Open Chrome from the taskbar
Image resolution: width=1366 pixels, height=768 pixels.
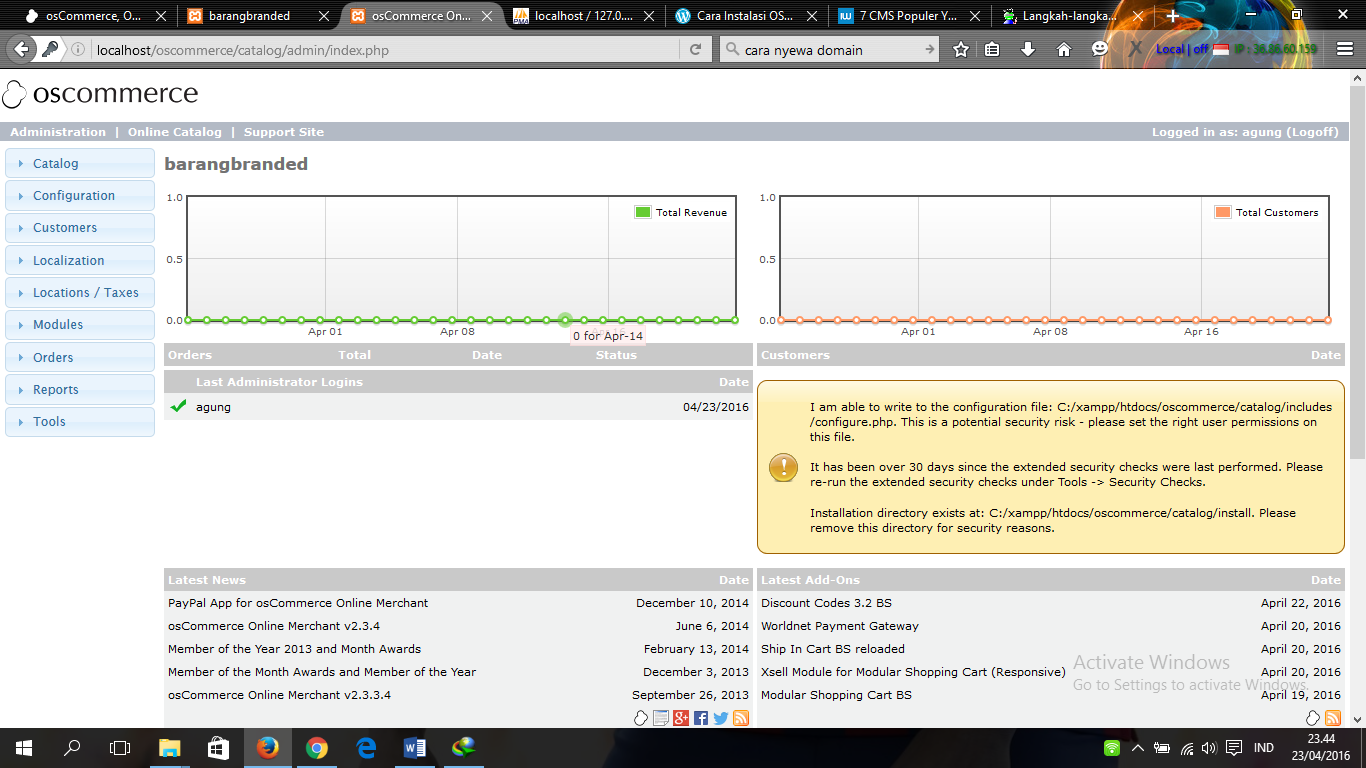tap(316, 747)
